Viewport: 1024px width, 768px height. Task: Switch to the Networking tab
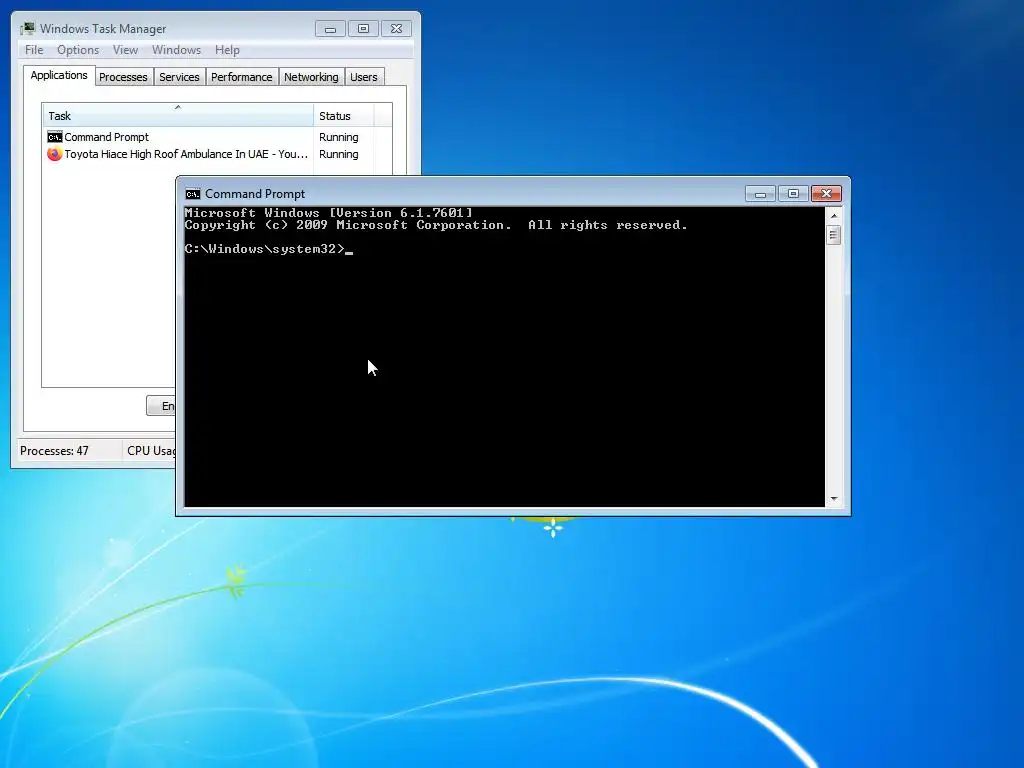(x=311, y=77)
